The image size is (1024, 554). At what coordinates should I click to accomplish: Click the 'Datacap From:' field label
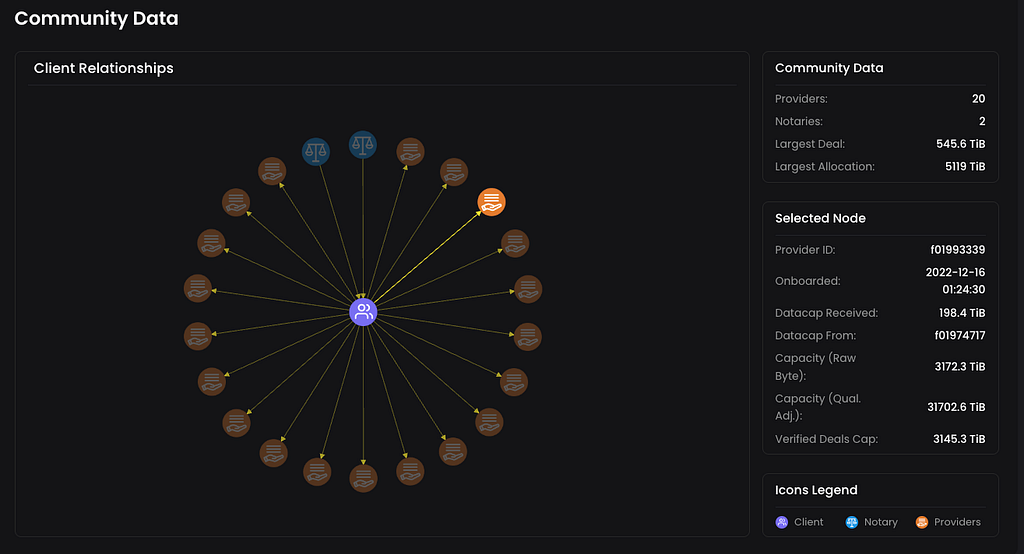[815, 335]
